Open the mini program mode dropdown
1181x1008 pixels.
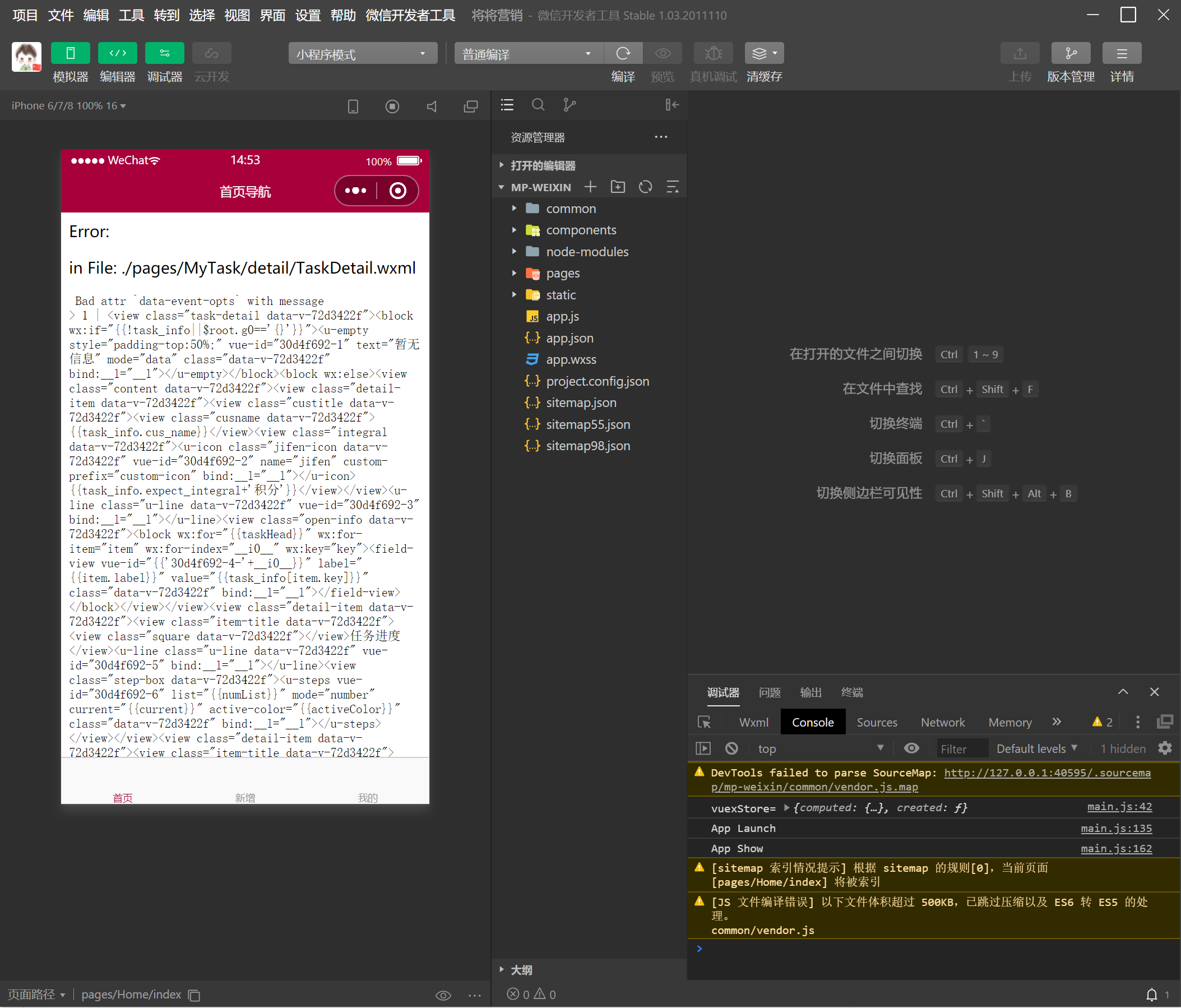(363, 54)
